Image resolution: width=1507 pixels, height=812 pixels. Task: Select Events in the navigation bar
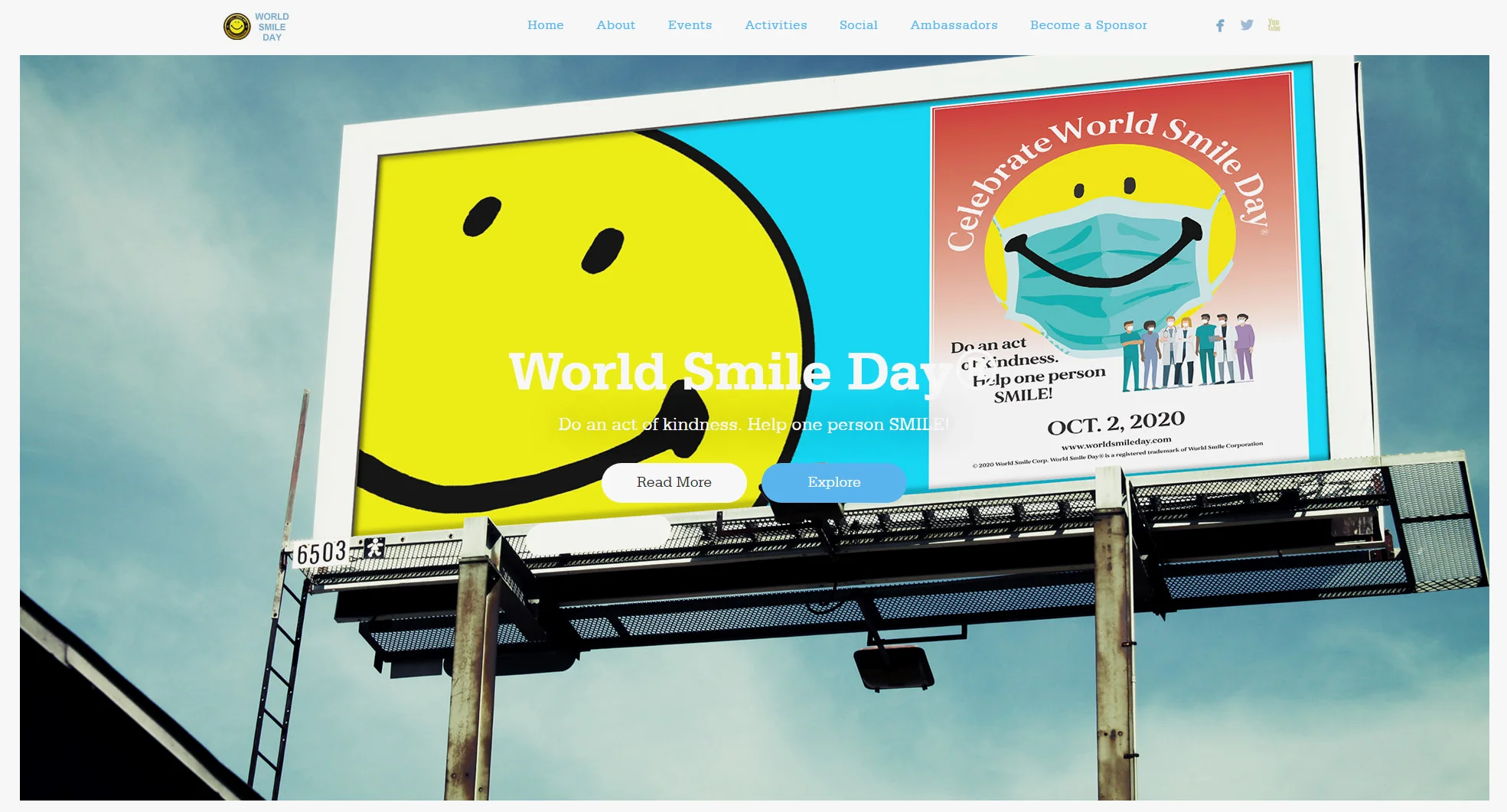(x=690, y=25)
